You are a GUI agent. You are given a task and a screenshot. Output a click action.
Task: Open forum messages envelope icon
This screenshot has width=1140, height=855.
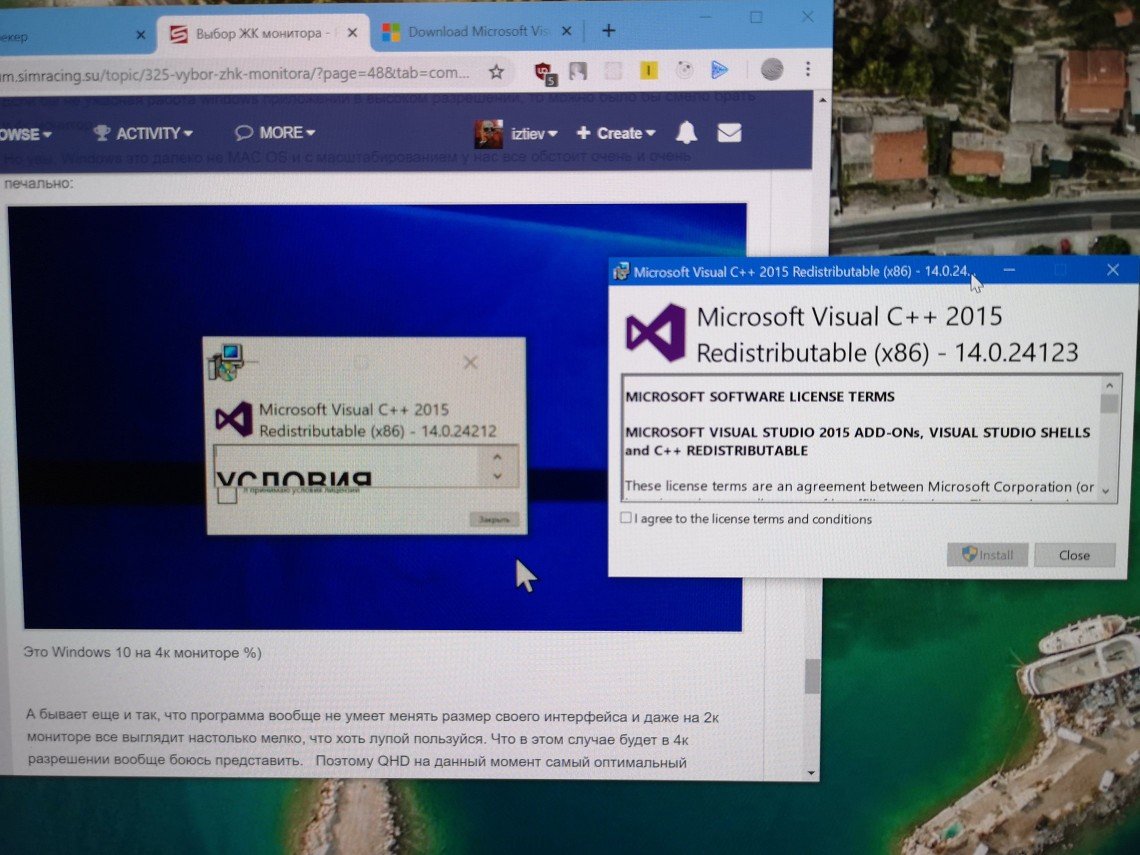[729, 132]
